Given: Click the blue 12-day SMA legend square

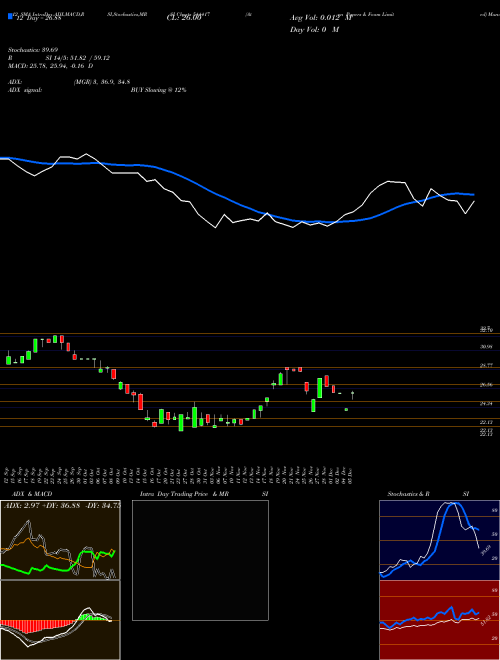Looking at the screenshot, I should 11,17.
